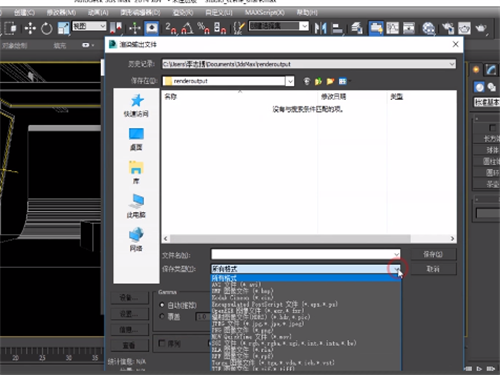Open Desktop in places sidebar
This screenshot has width=500, height=375.
point(136,139)
